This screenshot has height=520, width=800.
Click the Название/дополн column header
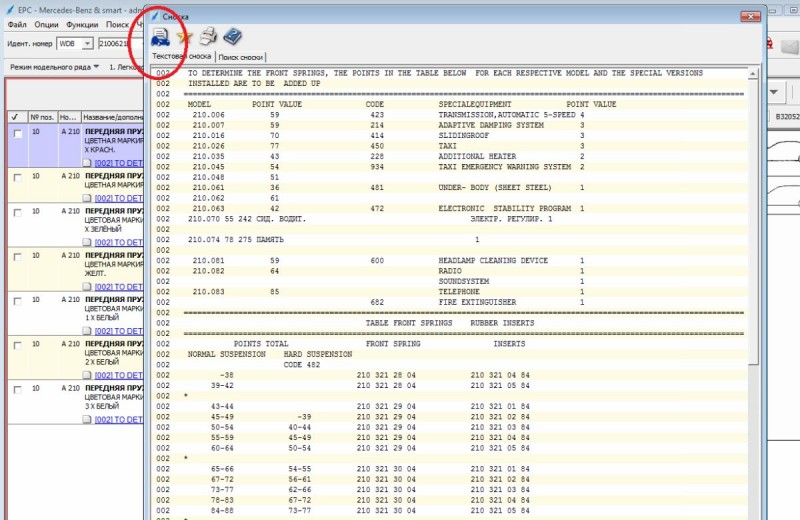click(x=113, y=117)
